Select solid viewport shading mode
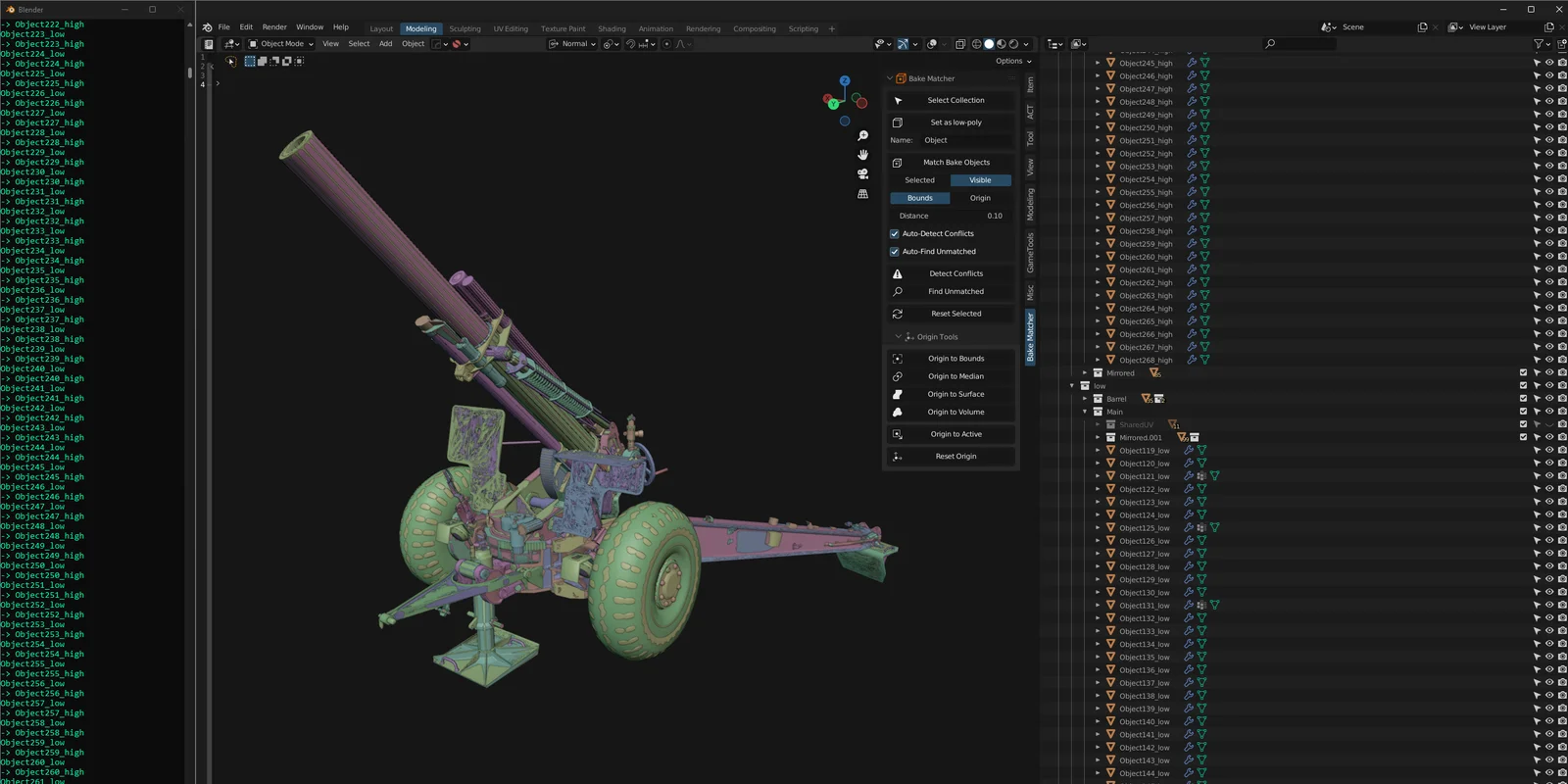1568x784 pixels. click(x=989, y=44)
